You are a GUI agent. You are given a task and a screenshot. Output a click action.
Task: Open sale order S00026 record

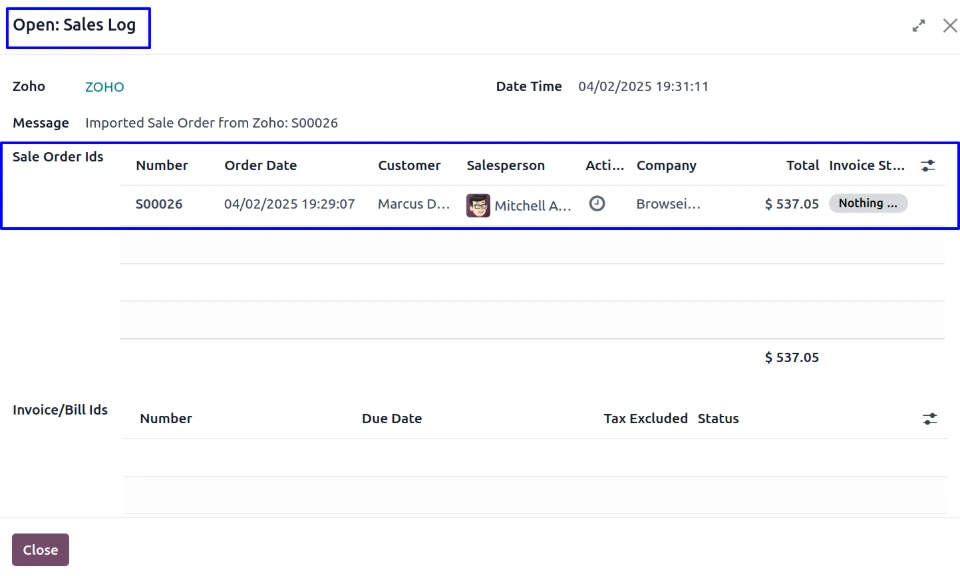159,204
